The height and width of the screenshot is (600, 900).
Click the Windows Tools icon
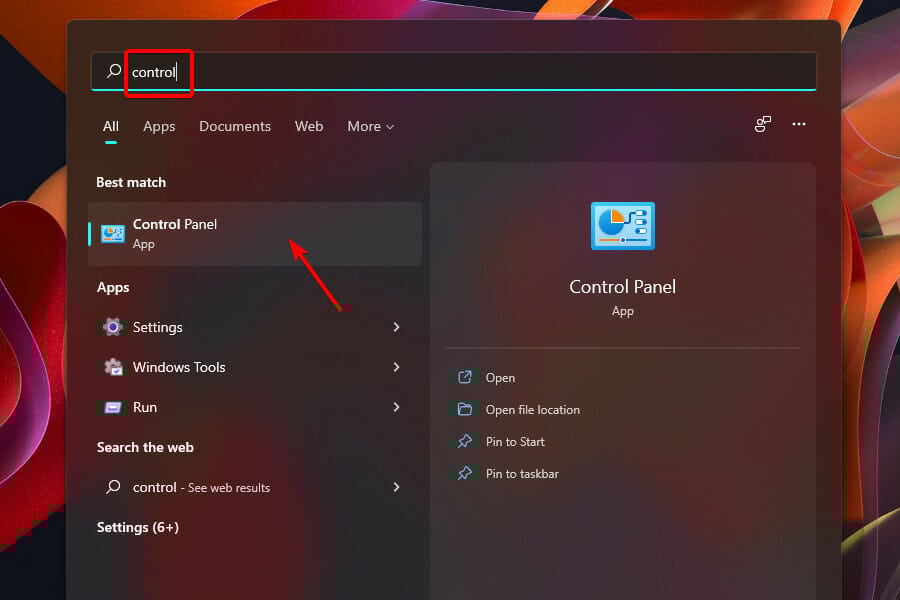113,367
